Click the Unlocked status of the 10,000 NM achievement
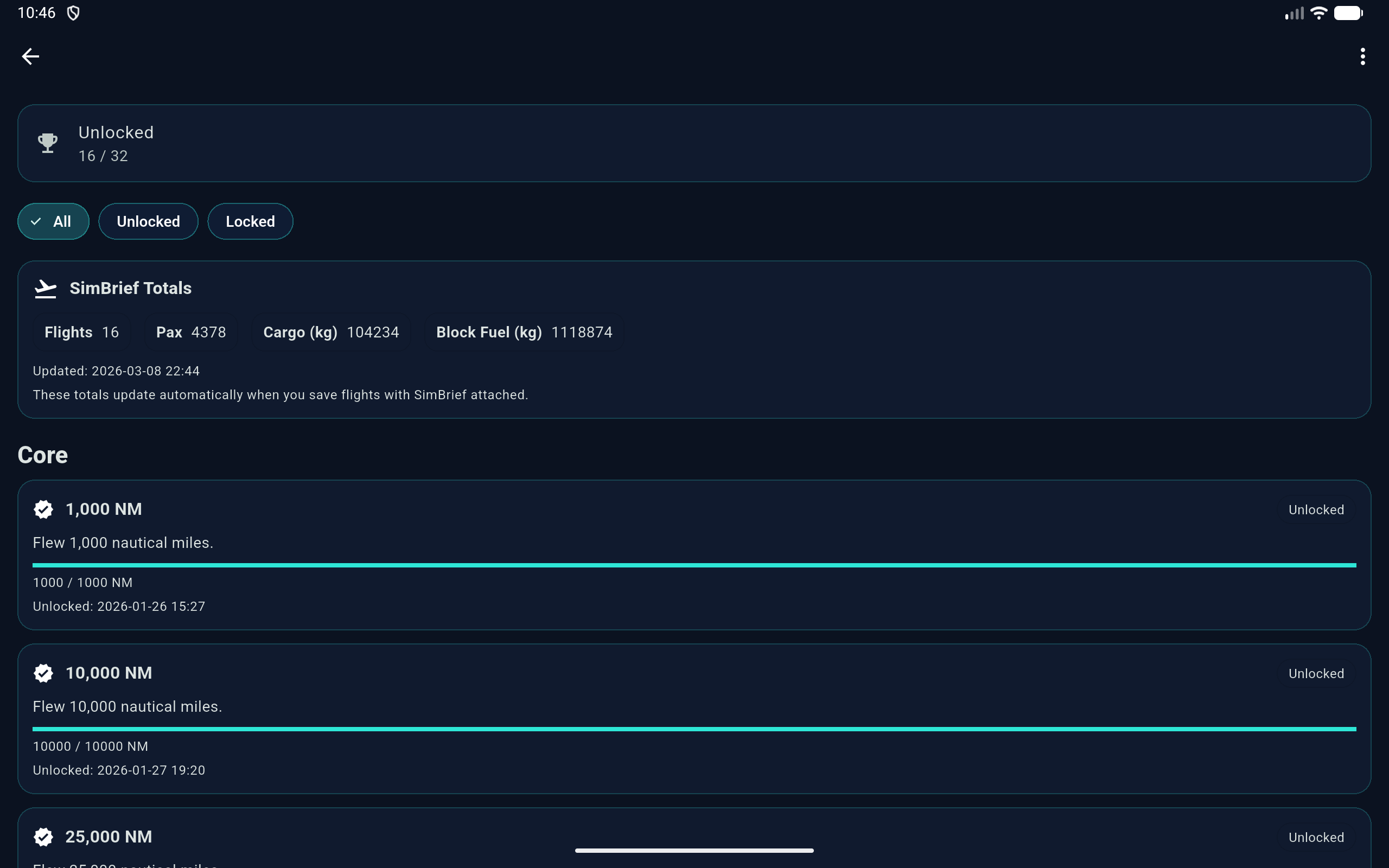The width and height of the screenshot is (1389, 868). point(1316,673)
